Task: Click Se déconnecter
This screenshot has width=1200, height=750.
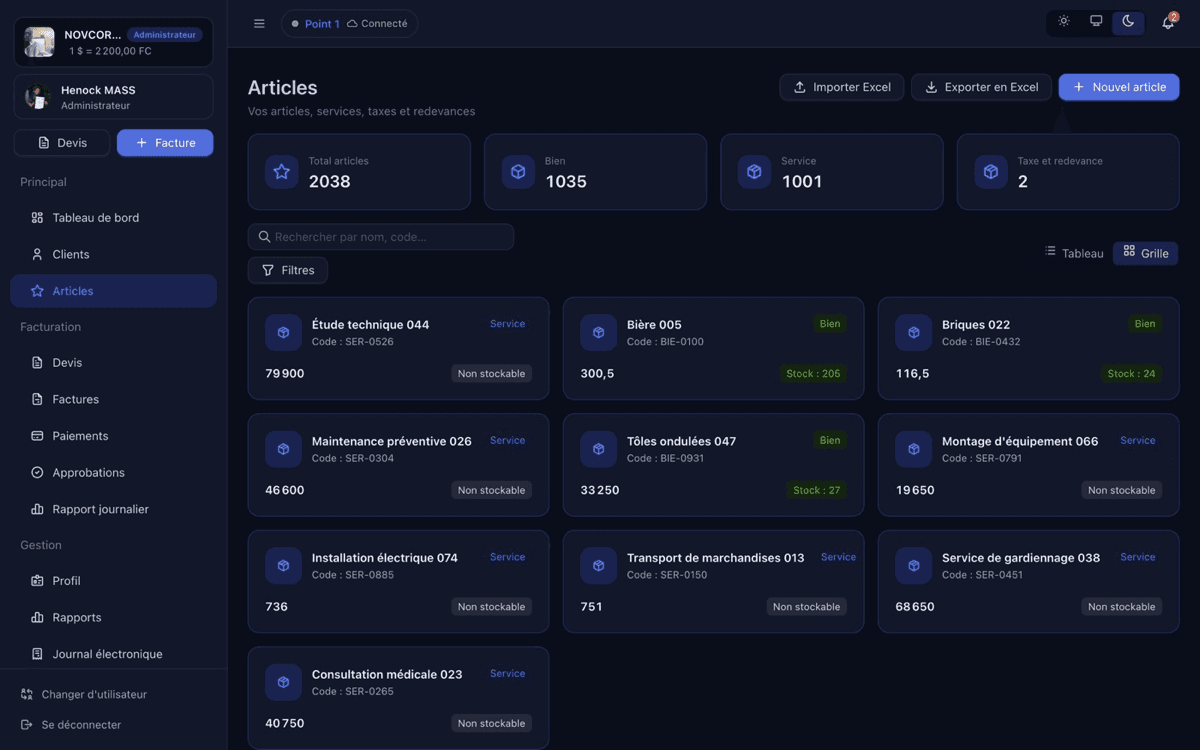Action: coord(71,725)
